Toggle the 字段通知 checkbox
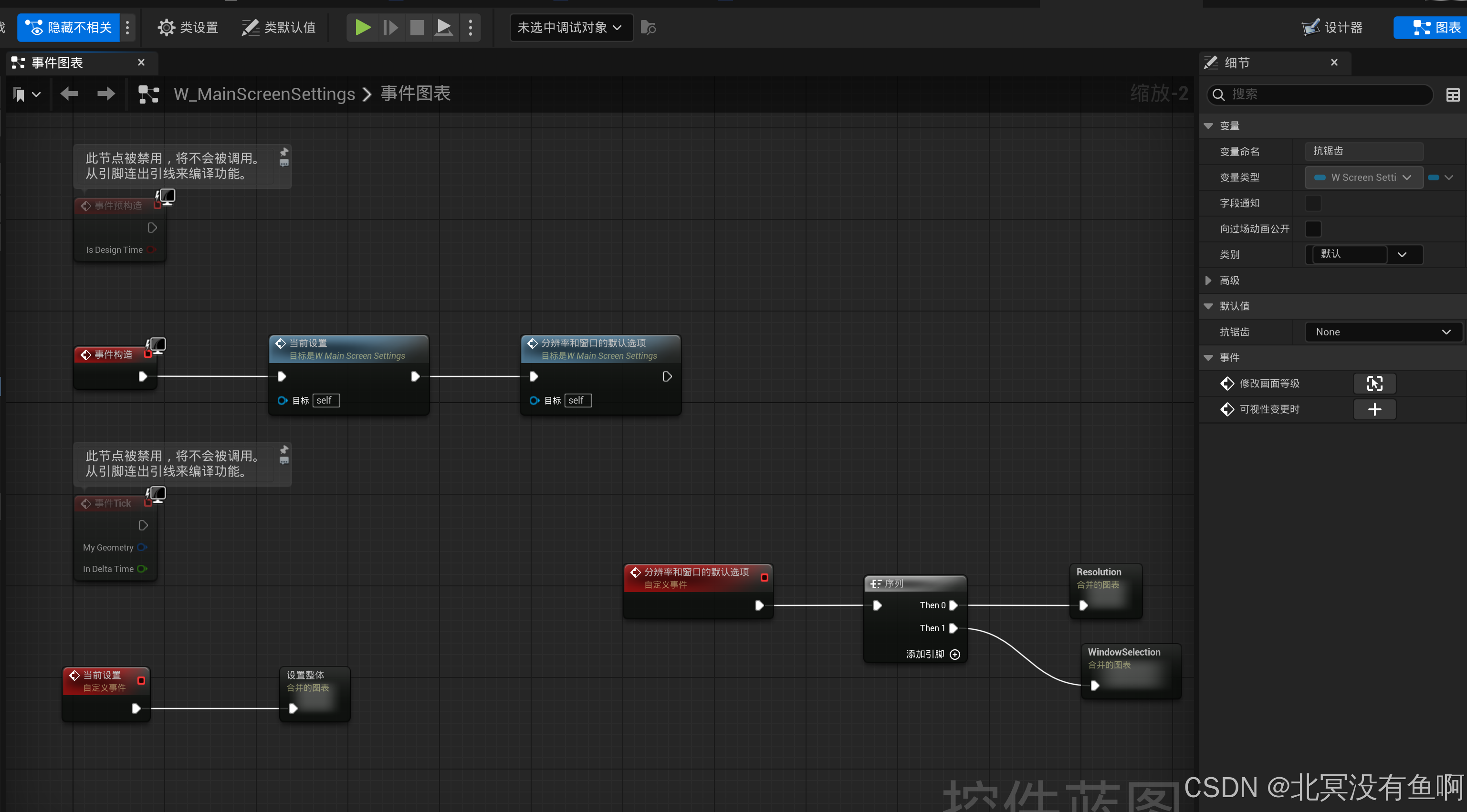 [1313, 203]
